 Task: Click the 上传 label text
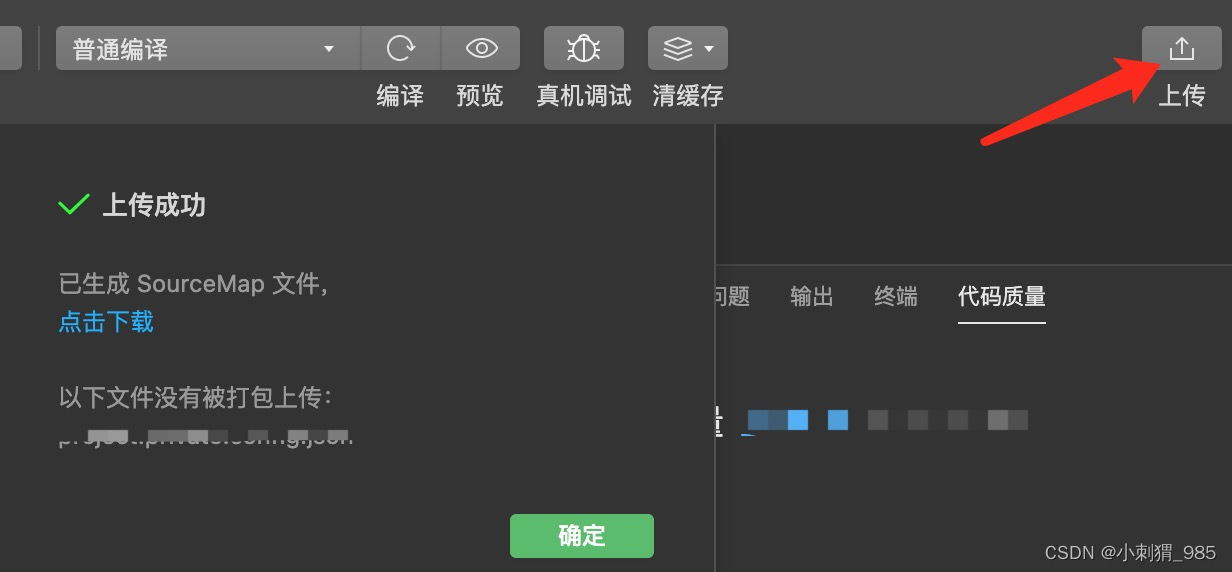[x=1182, y=96]
